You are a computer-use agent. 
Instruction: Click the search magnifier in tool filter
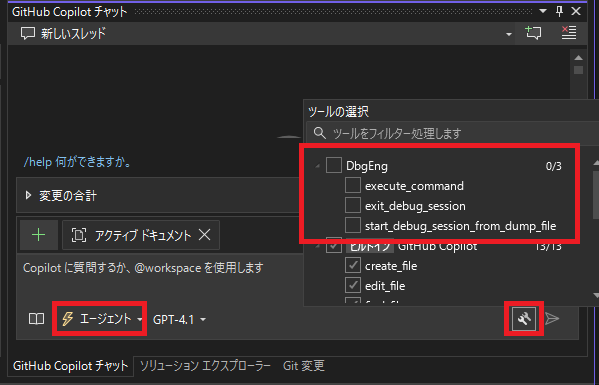coord(319,133)
